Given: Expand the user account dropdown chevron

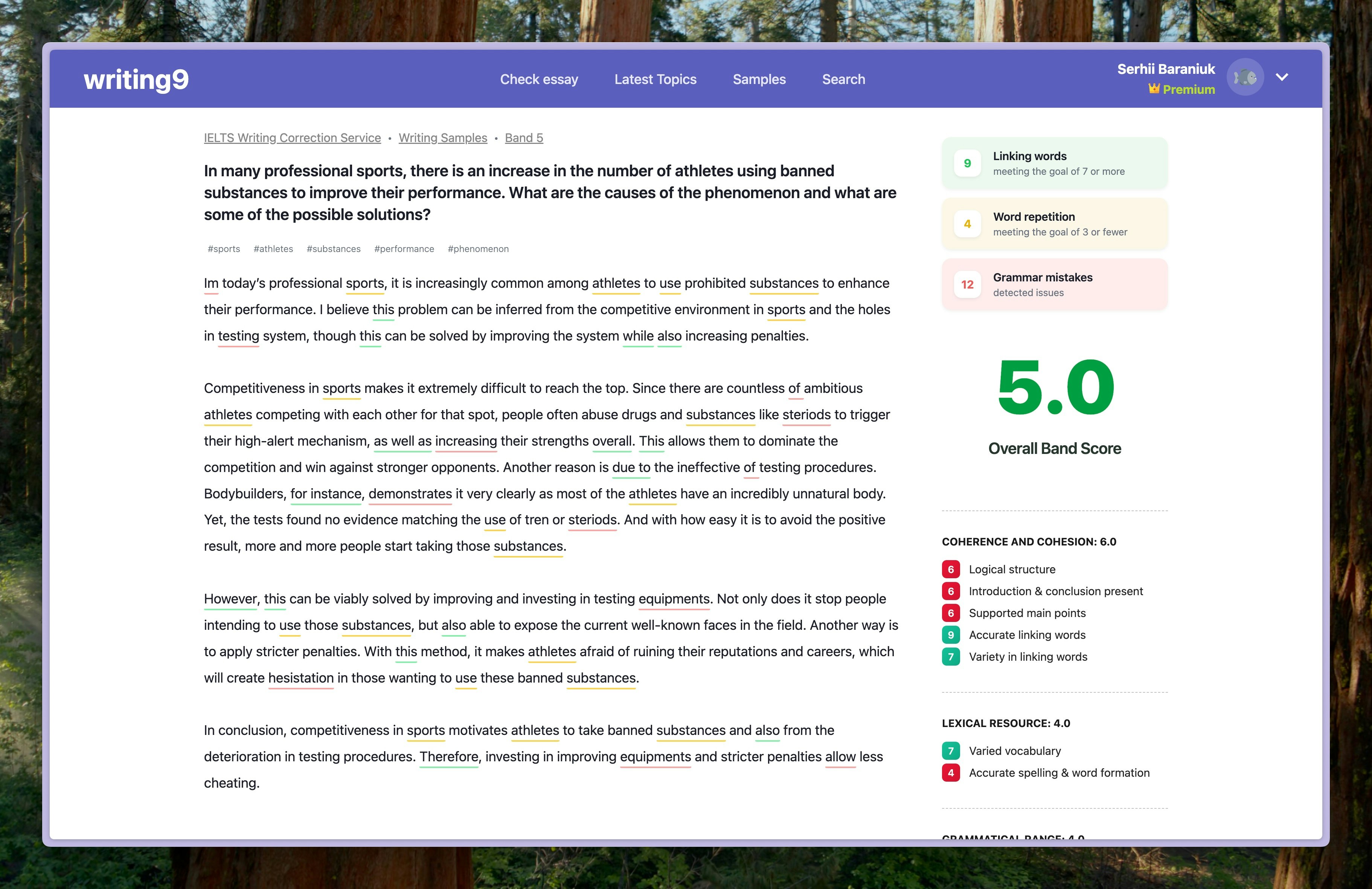Looking at the screenshot, I should click(1282, 77).
